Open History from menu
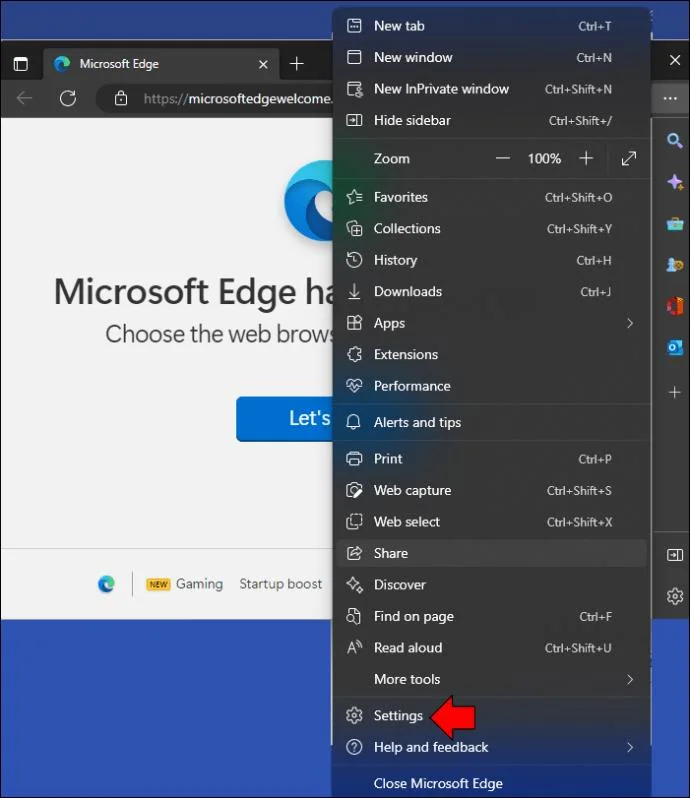690x798 pixels. coord(492,260)
